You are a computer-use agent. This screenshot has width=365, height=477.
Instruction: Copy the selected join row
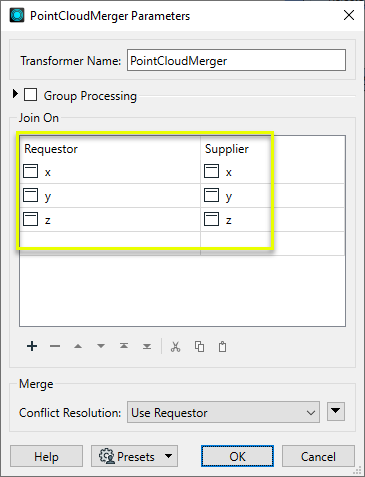199,347
